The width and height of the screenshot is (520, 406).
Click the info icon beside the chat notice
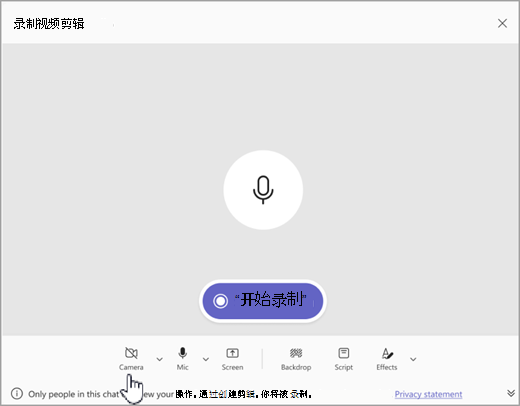click(x=17, y=394)
